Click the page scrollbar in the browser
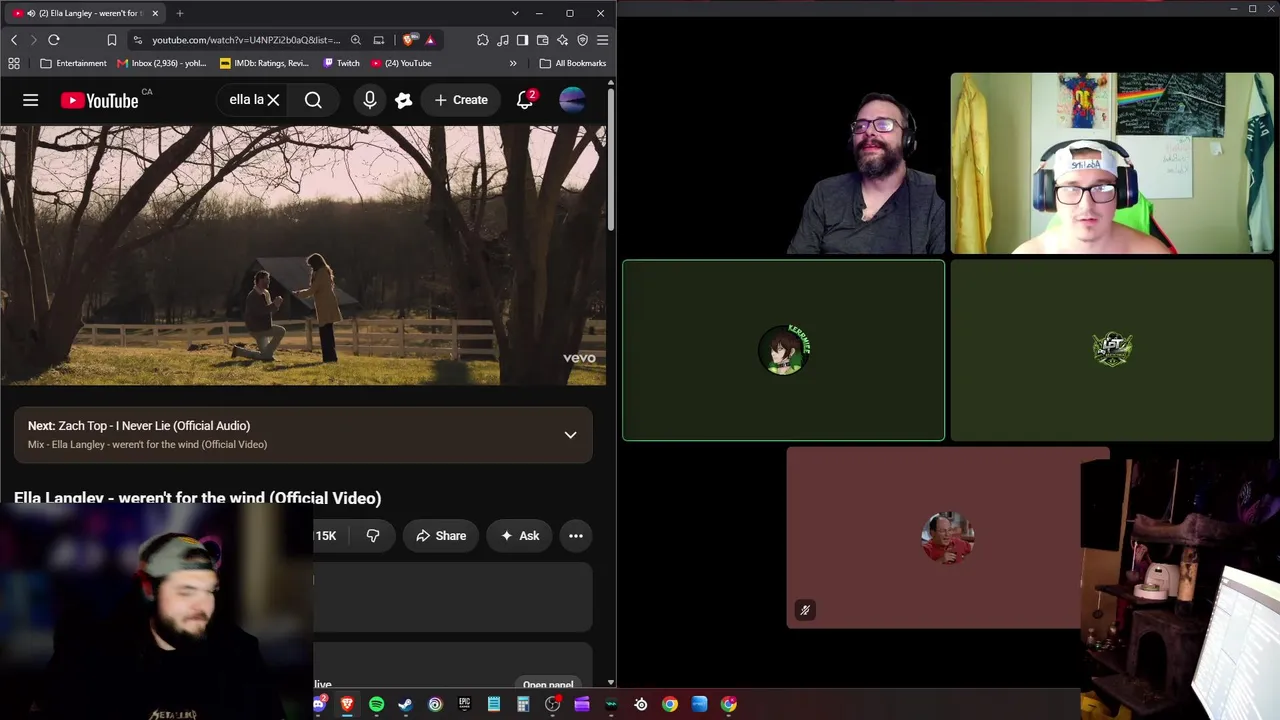The image size is (1280, 720). pyautogui.click(x=611, y=160)
